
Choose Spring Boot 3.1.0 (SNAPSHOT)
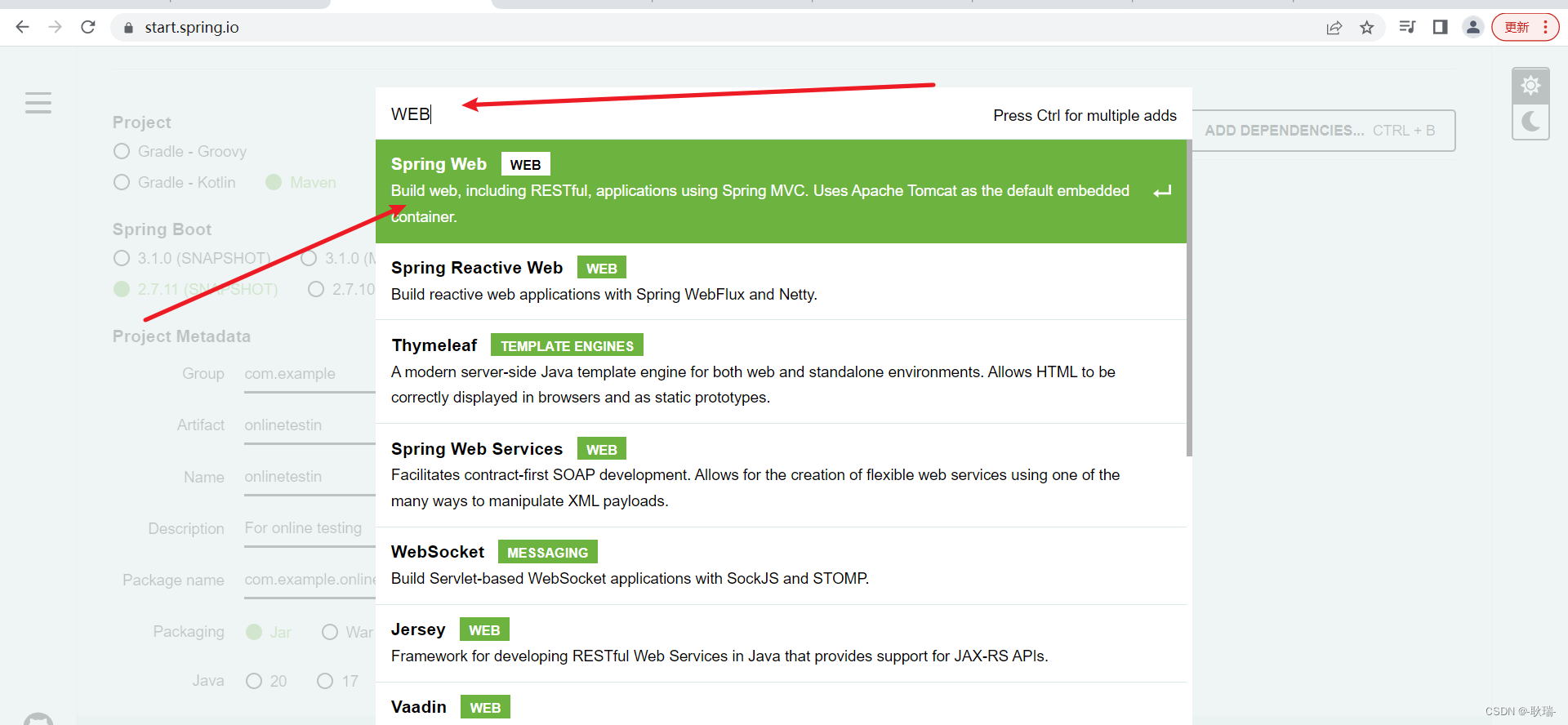point(193,259)
